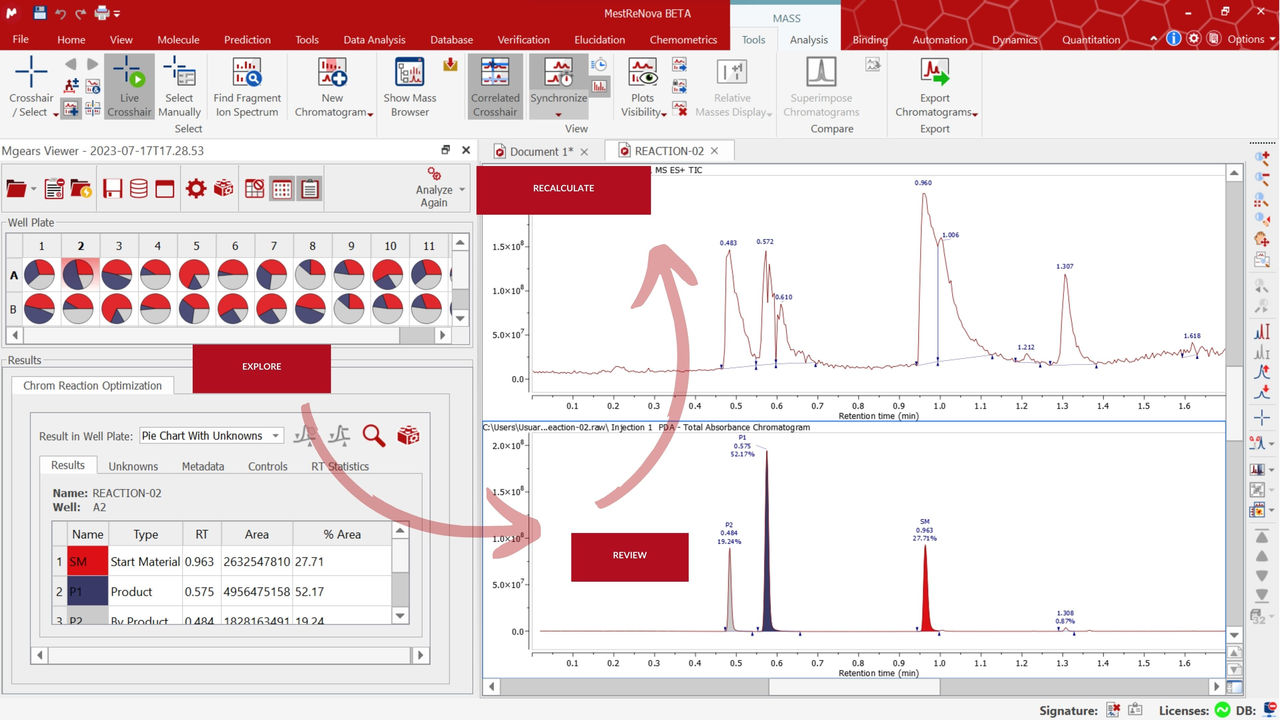Close the REACTION-02 document tab
The height and width of the screenshot is (720, 1280).
click(x=716, y=151)
